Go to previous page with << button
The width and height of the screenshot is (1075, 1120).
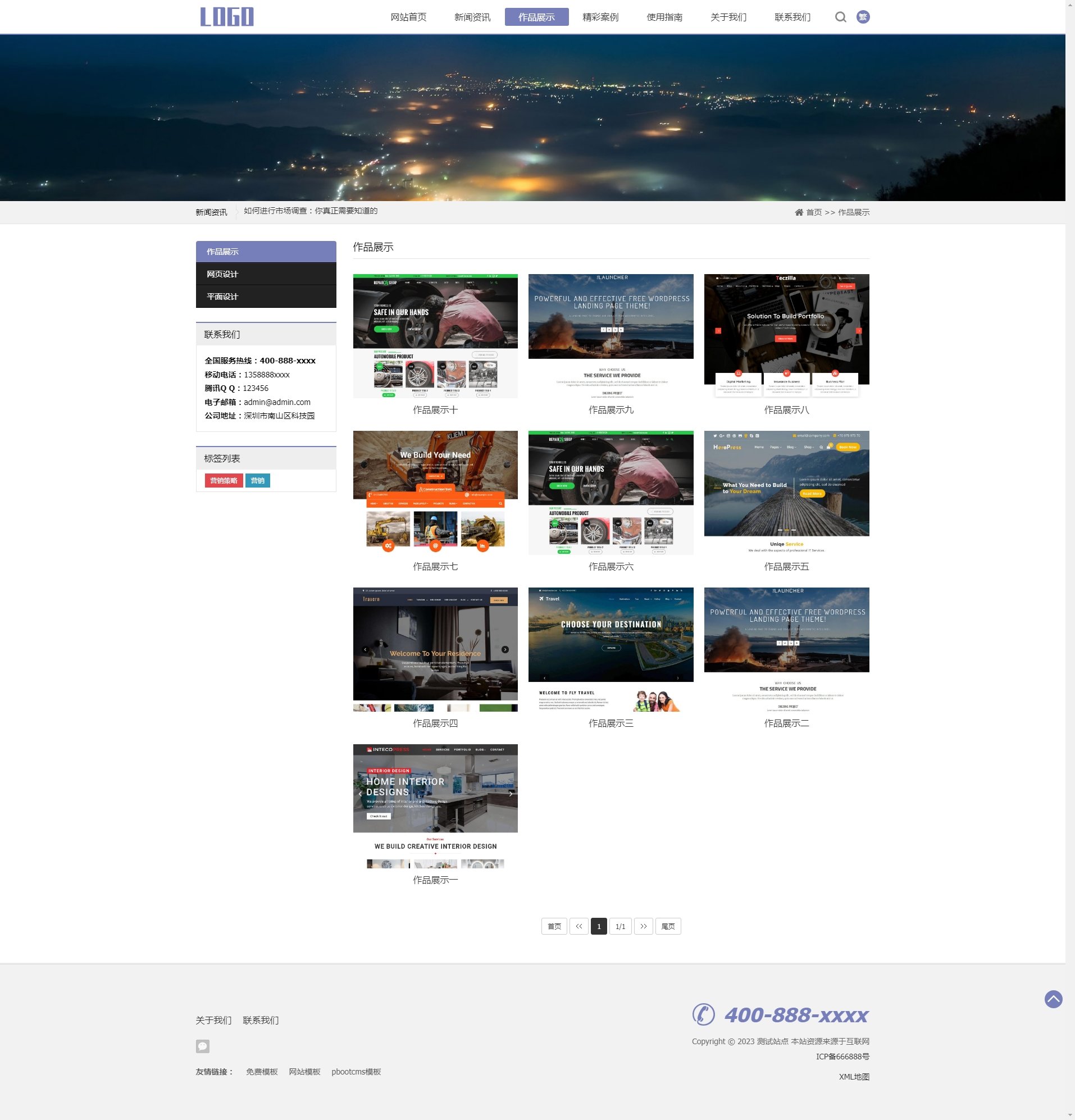pos(579,926)
